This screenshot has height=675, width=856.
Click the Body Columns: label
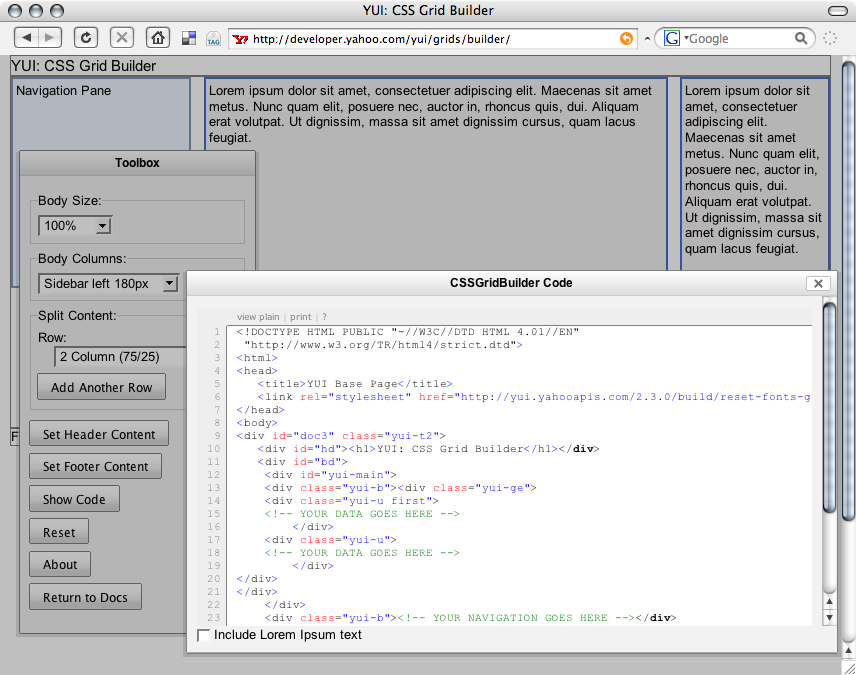[x=82, y=258]
